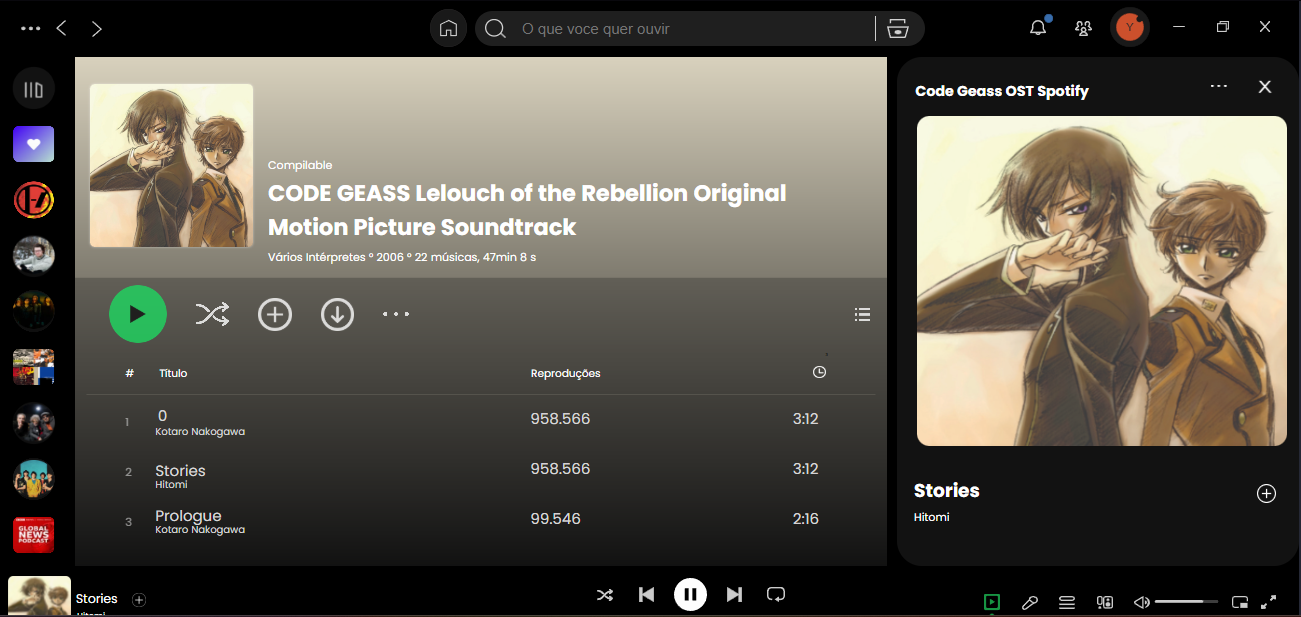Viewport: 1301px width, 617px height.
Task: Connect to a device
Action: (1104, 602)
